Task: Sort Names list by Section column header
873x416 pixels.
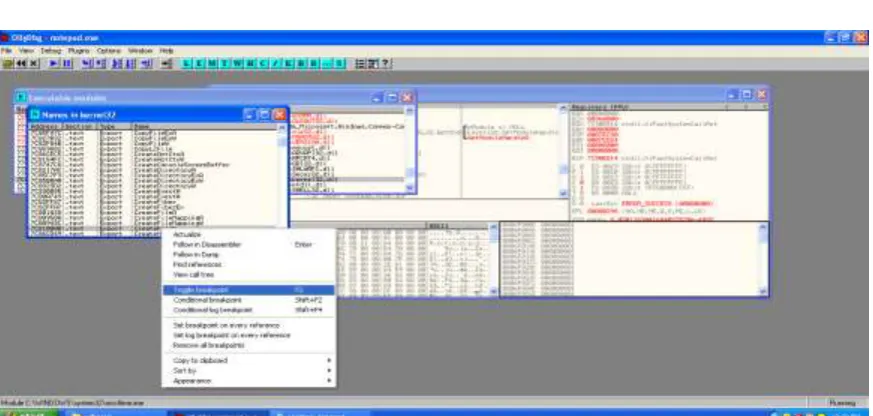Action: click(x=79, y=126)
